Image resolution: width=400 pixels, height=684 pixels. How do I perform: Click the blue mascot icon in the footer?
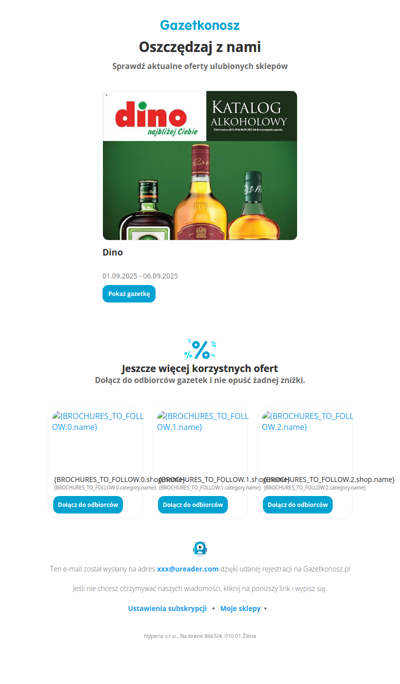(200, 548)
